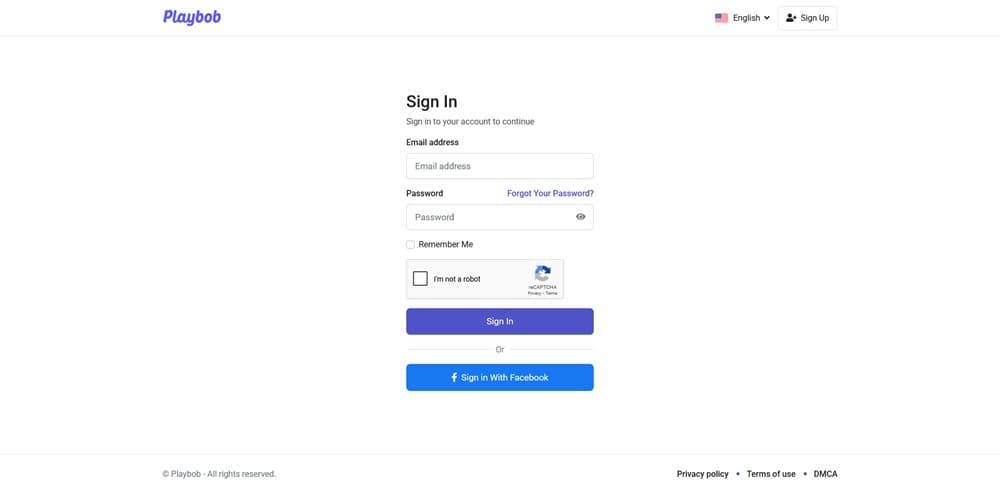Click the US flag icon

pyautogui.click(x=721, y=18)
